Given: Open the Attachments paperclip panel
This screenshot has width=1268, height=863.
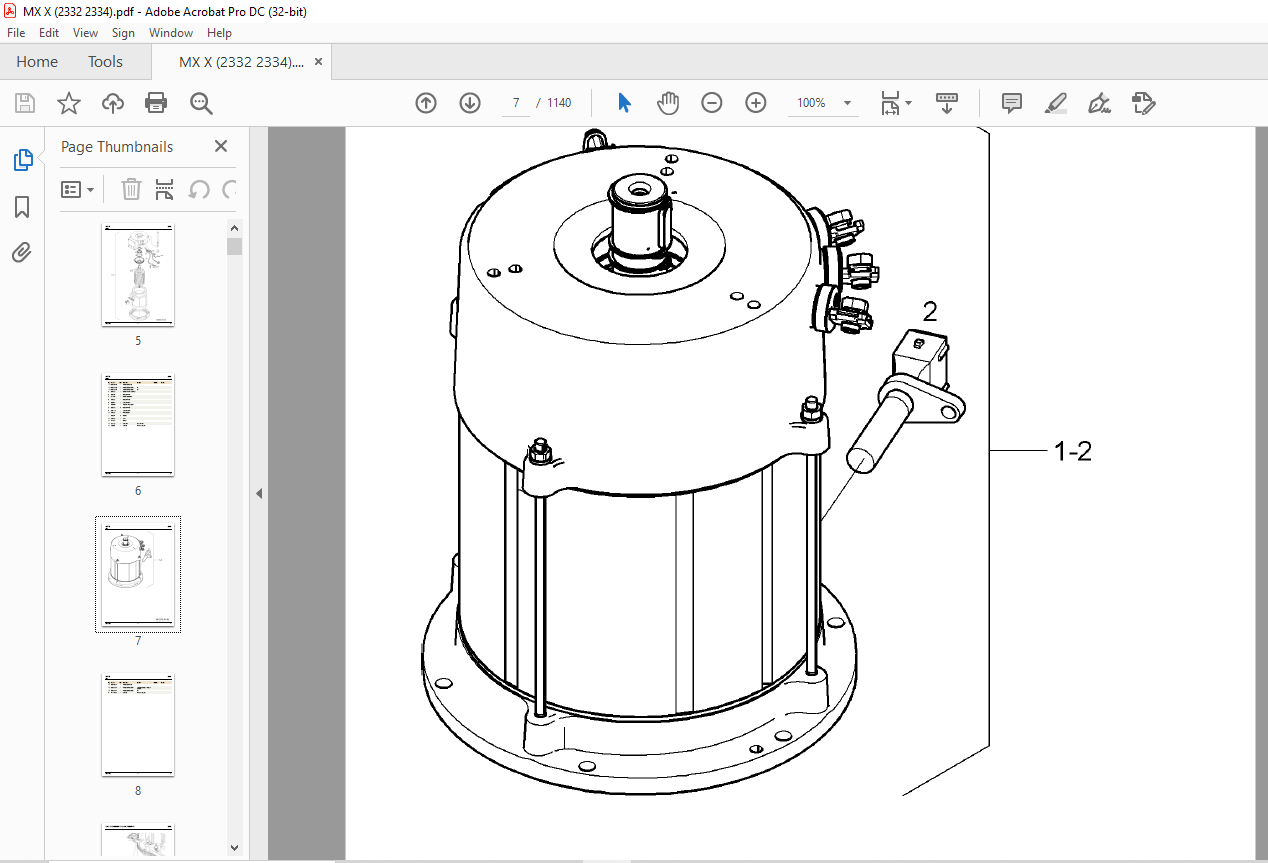Looking at the screenshot, I should coord(22,253).
